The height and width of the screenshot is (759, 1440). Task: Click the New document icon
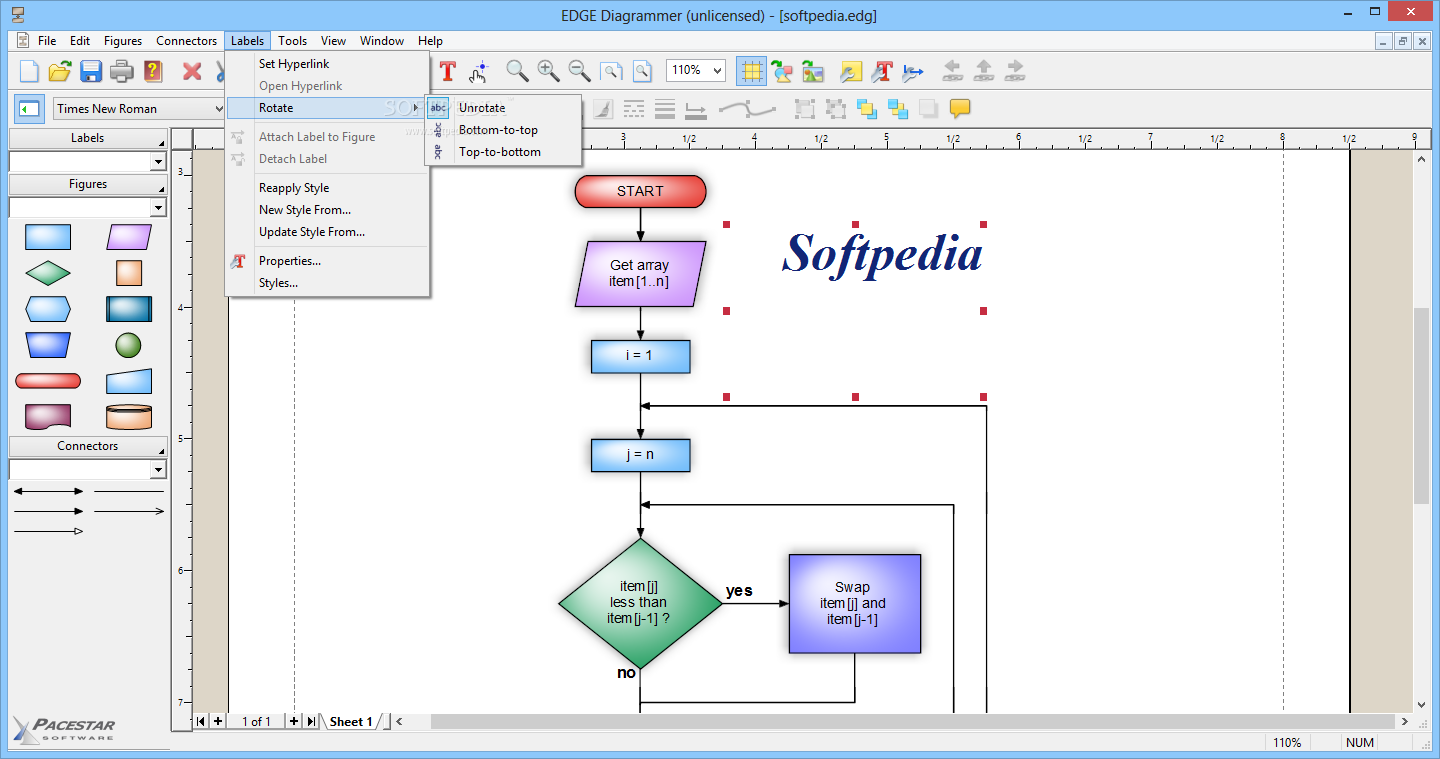(x=30, y=71)
